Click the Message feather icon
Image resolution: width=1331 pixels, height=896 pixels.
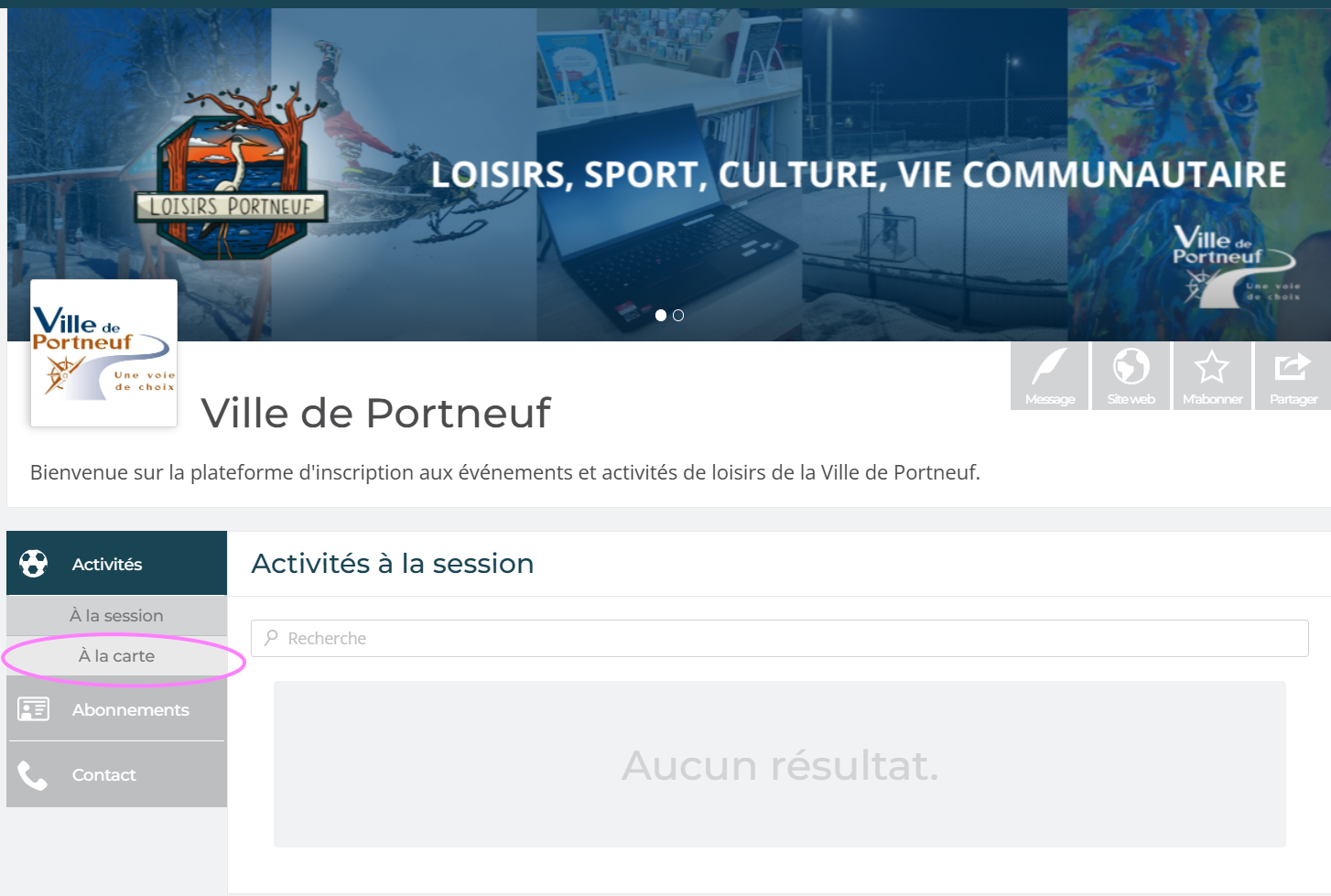(x=1049, y=367)
